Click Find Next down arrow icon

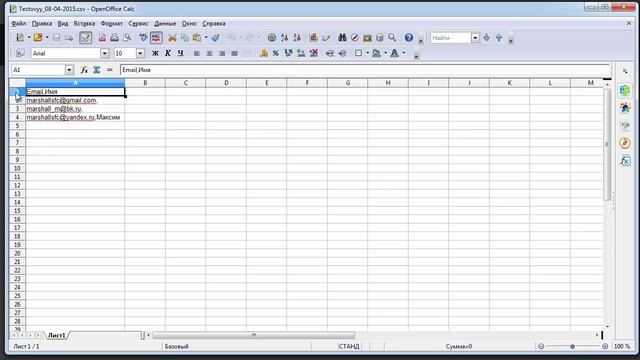[x=487, y=38]
